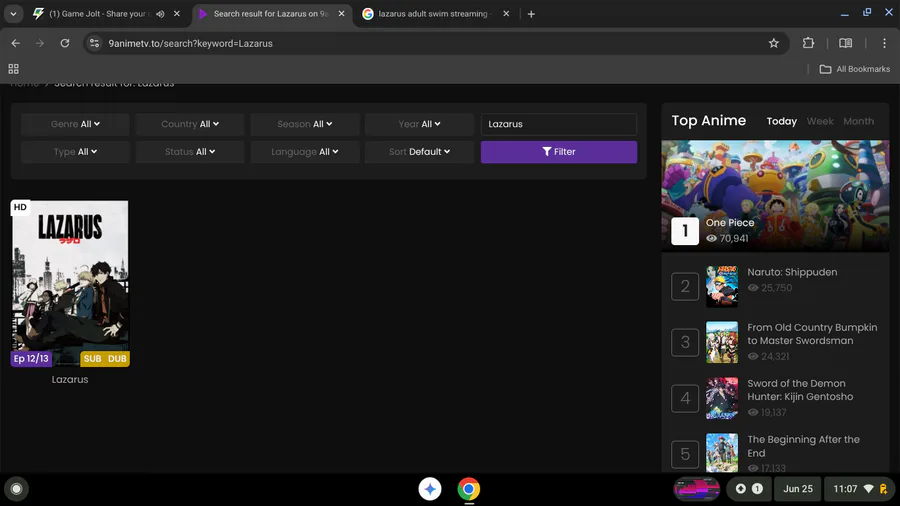This screenshot has width=900, height=506.
Task: Click the Old Country Bumpkin thumbnail image
Action: [722, 342]
